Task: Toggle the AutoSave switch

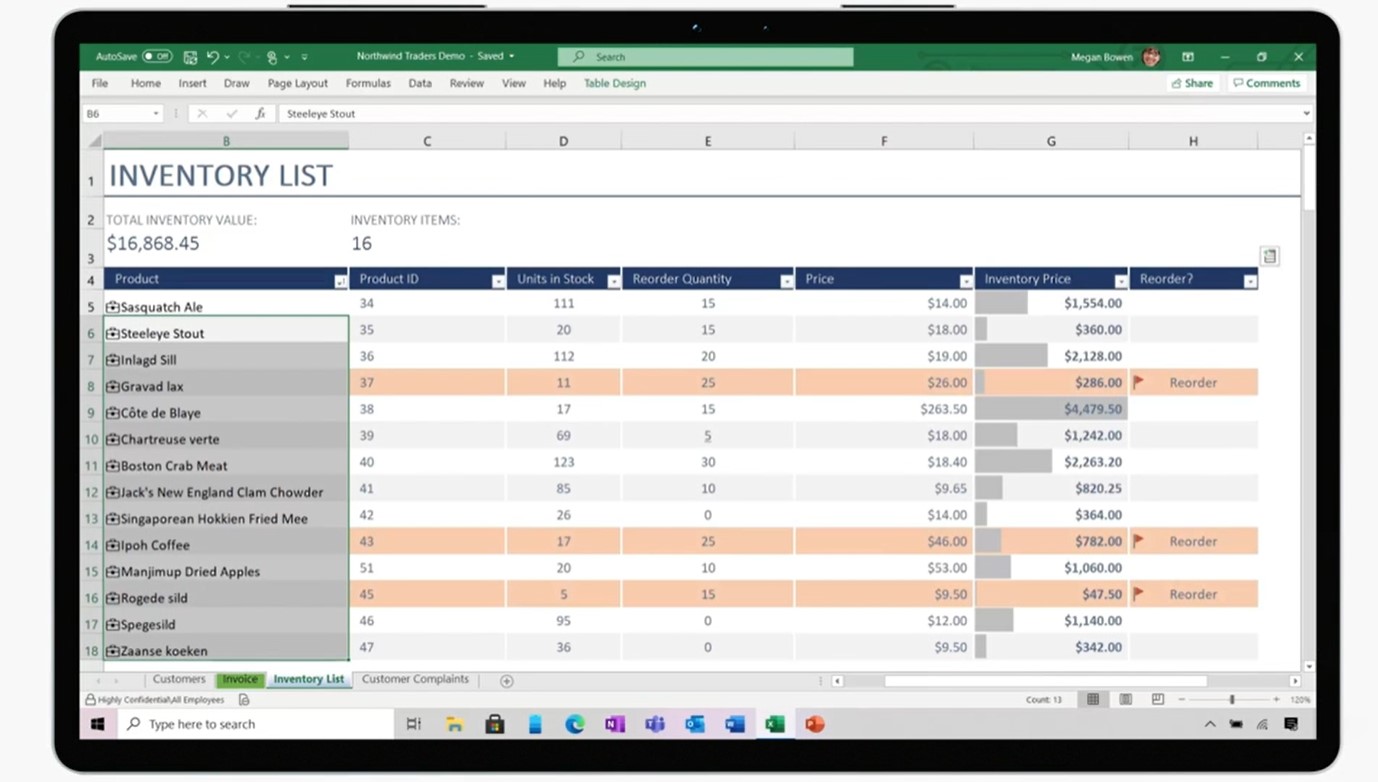Action: pos(157,57)
